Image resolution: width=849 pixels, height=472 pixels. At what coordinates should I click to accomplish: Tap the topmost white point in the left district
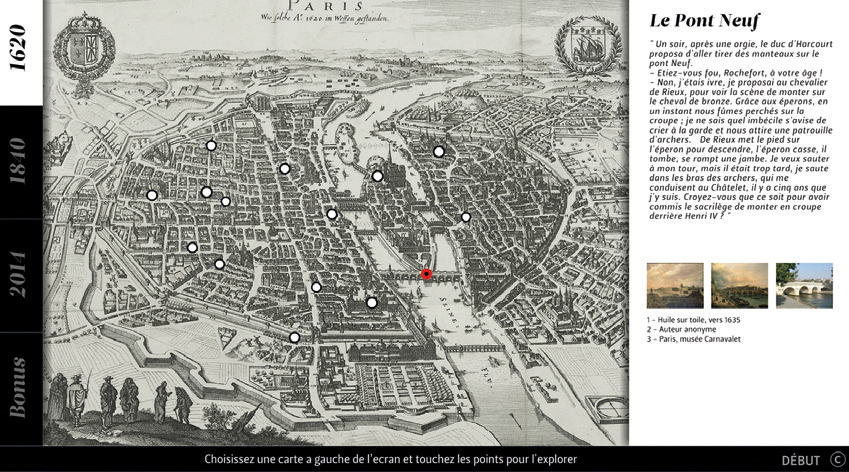[211, 146]
